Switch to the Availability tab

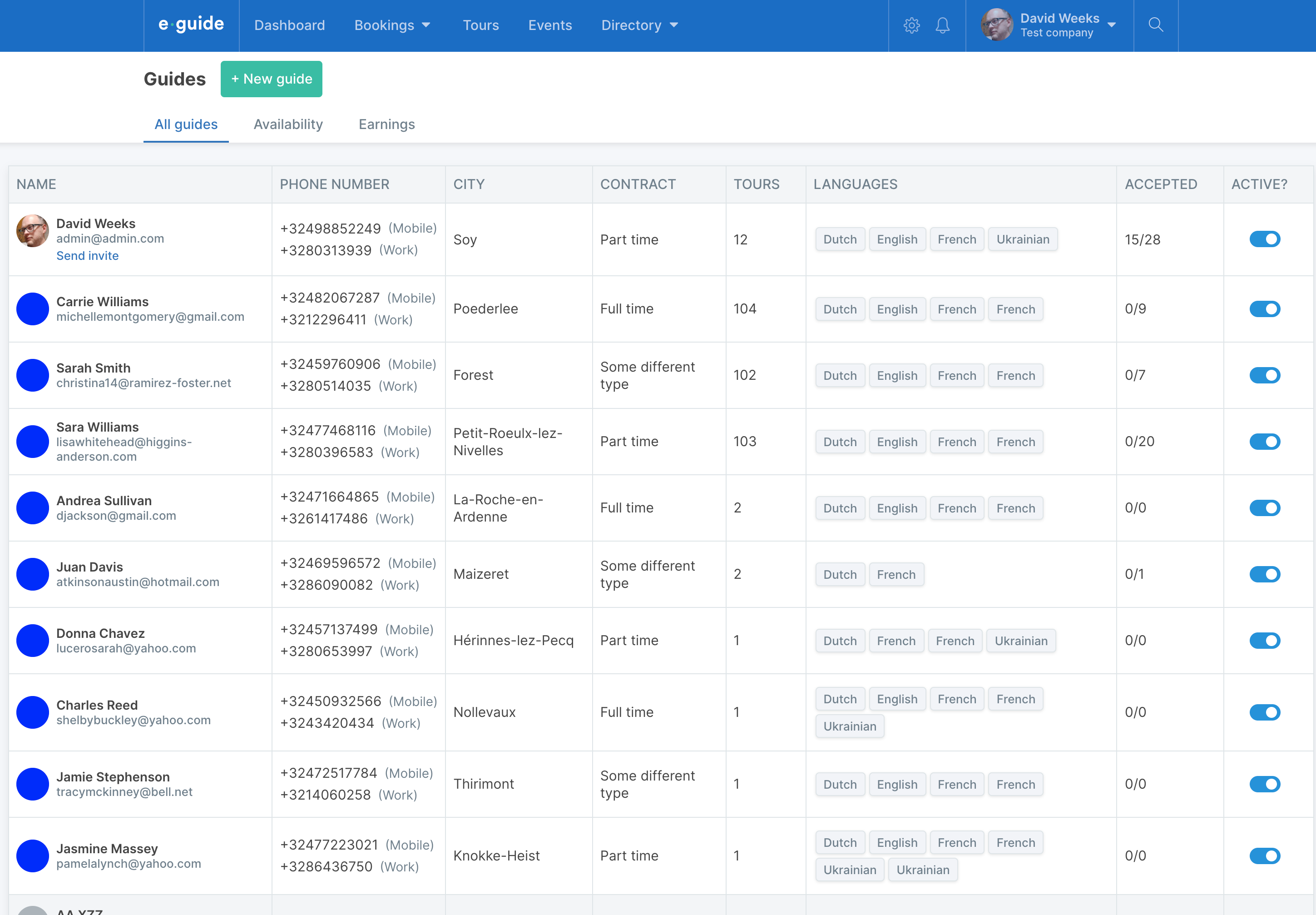(x=288, y=124)
